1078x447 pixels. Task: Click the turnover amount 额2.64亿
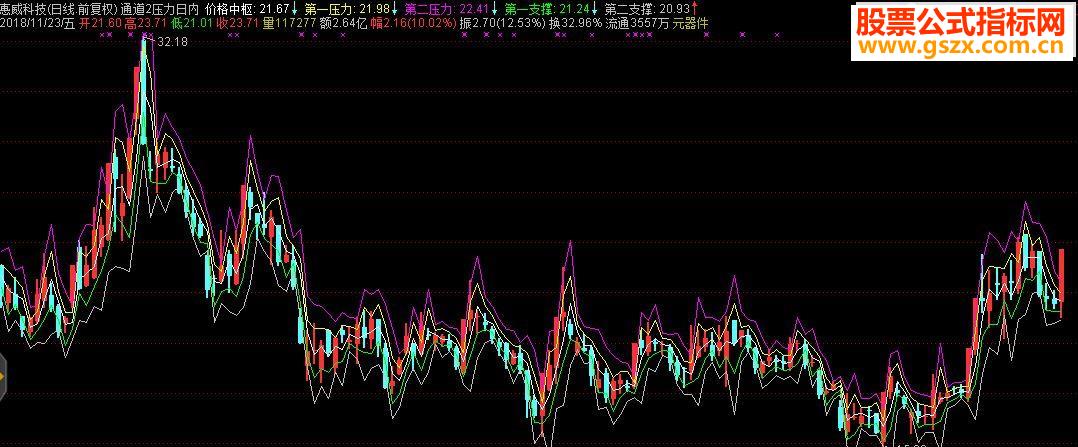[x=344, y=23]
